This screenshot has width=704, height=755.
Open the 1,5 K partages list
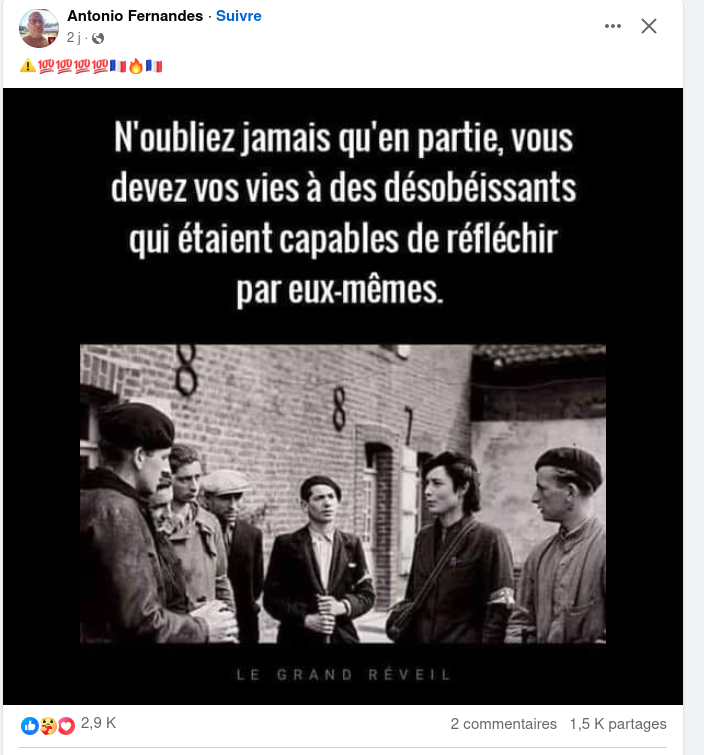click(618, 724)
